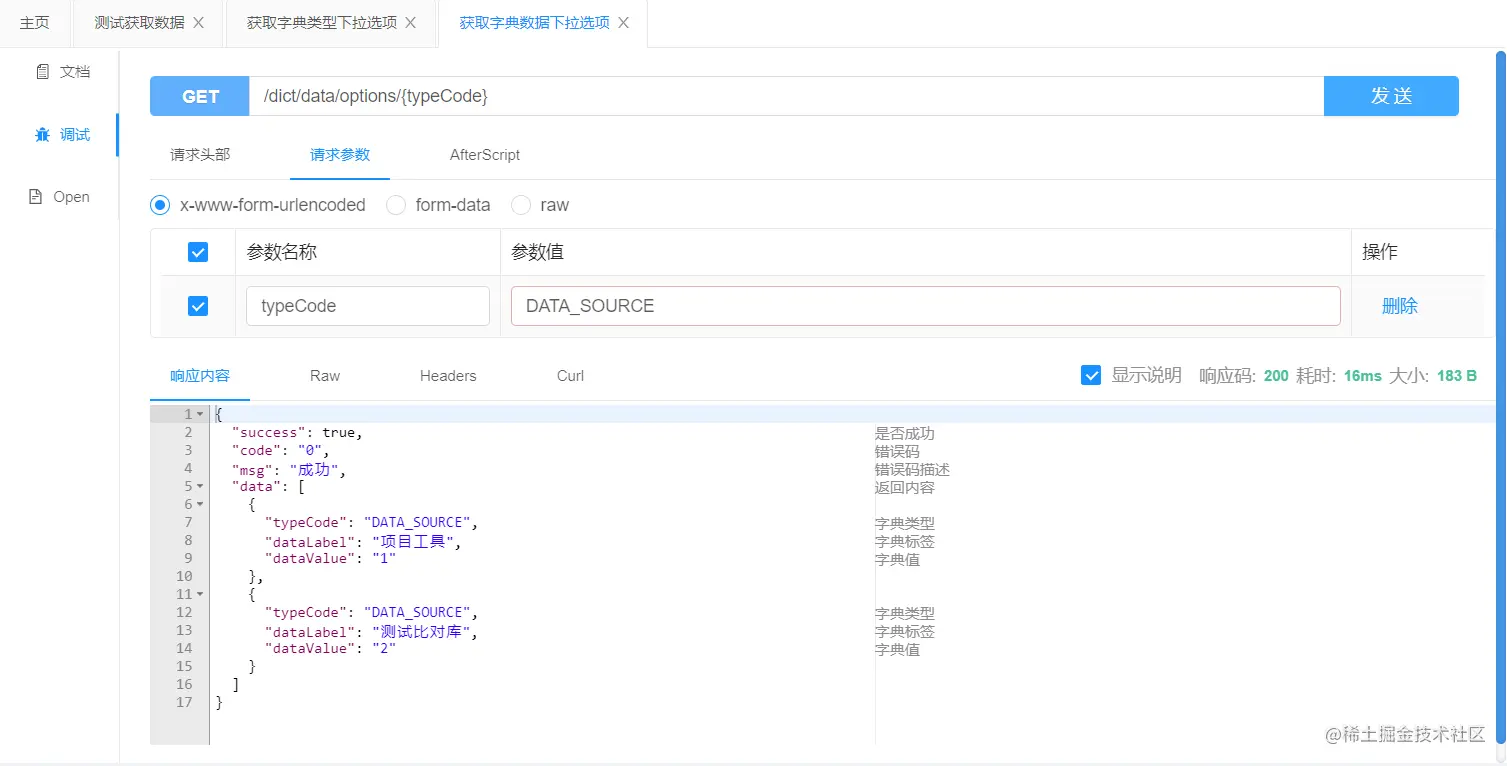The width and height of the screenshot is (1507, 766).
Task: Uncheck the typeCode parameter row checkbox
Action: [x=198, y=306]
